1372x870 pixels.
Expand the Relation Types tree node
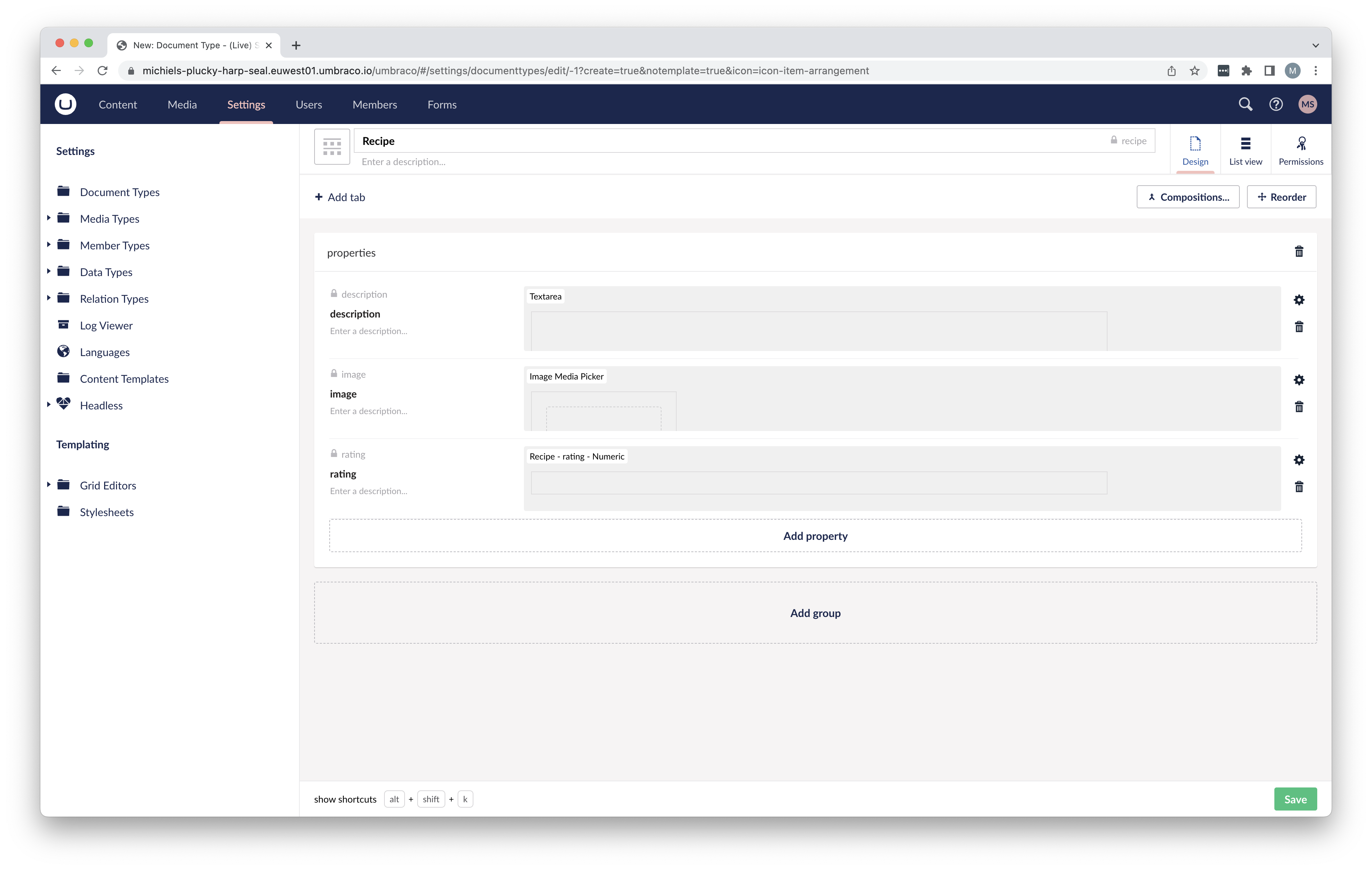click(48, 298)
